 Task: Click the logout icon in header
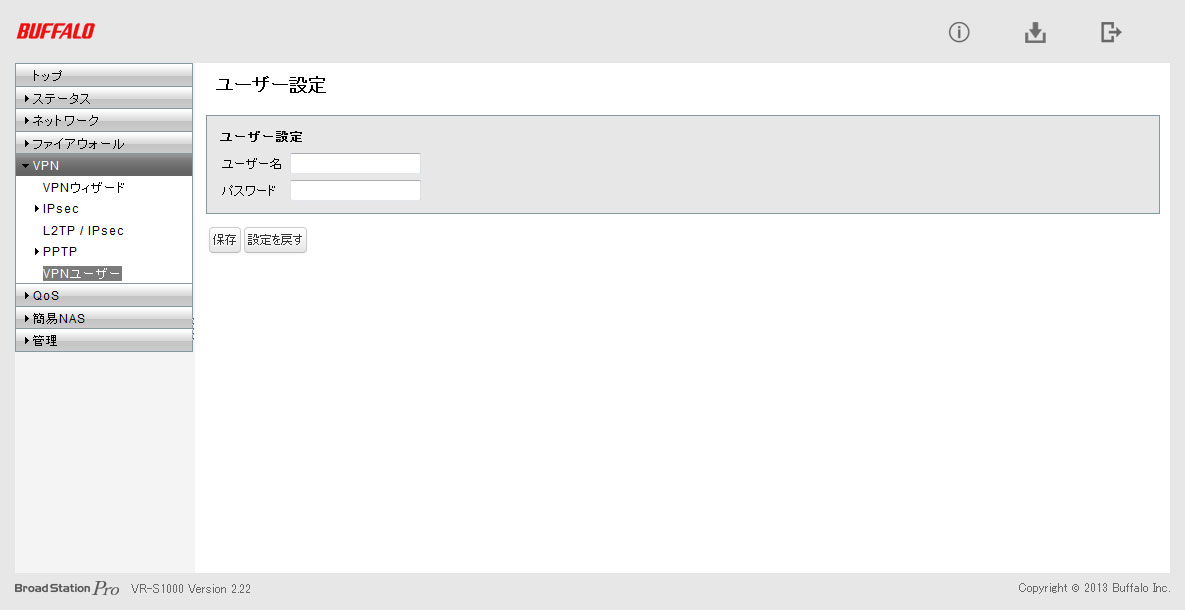[x=1111, y=32]
